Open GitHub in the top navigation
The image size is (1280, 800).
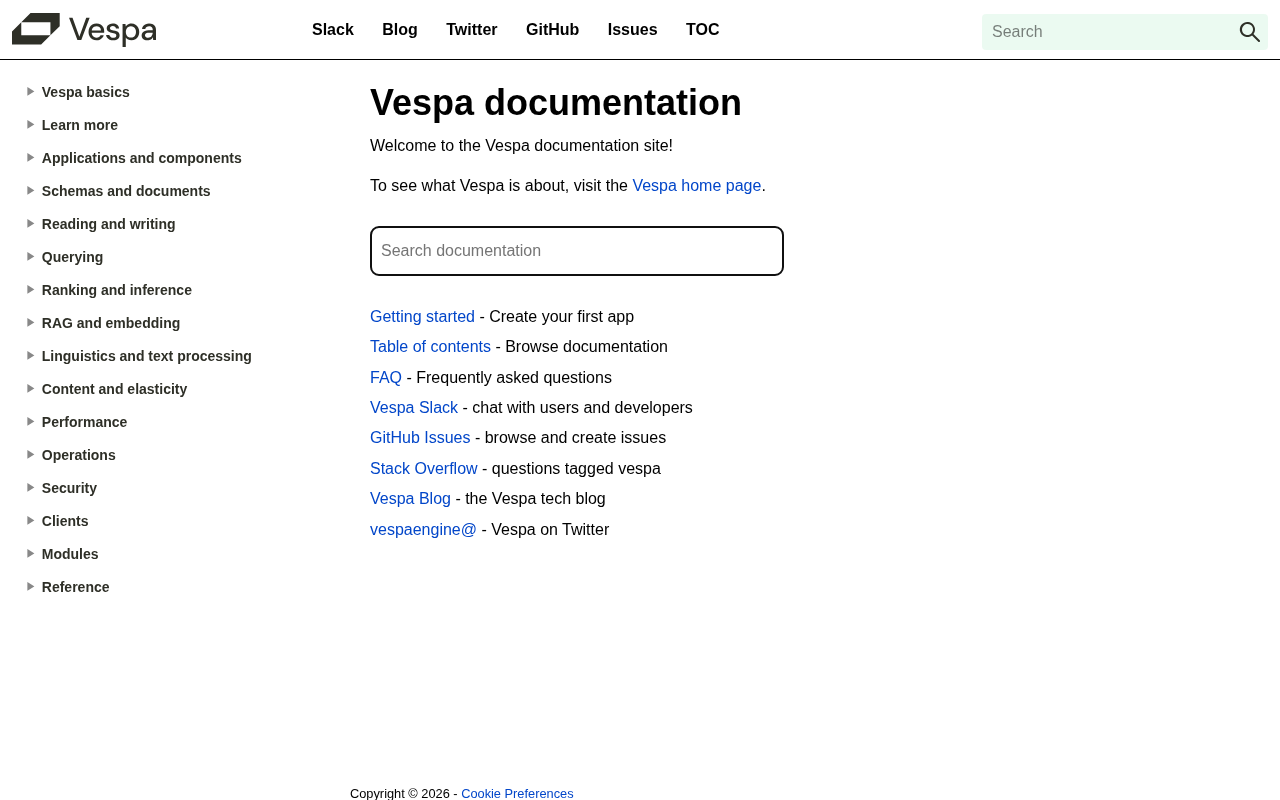click(552, 30)
